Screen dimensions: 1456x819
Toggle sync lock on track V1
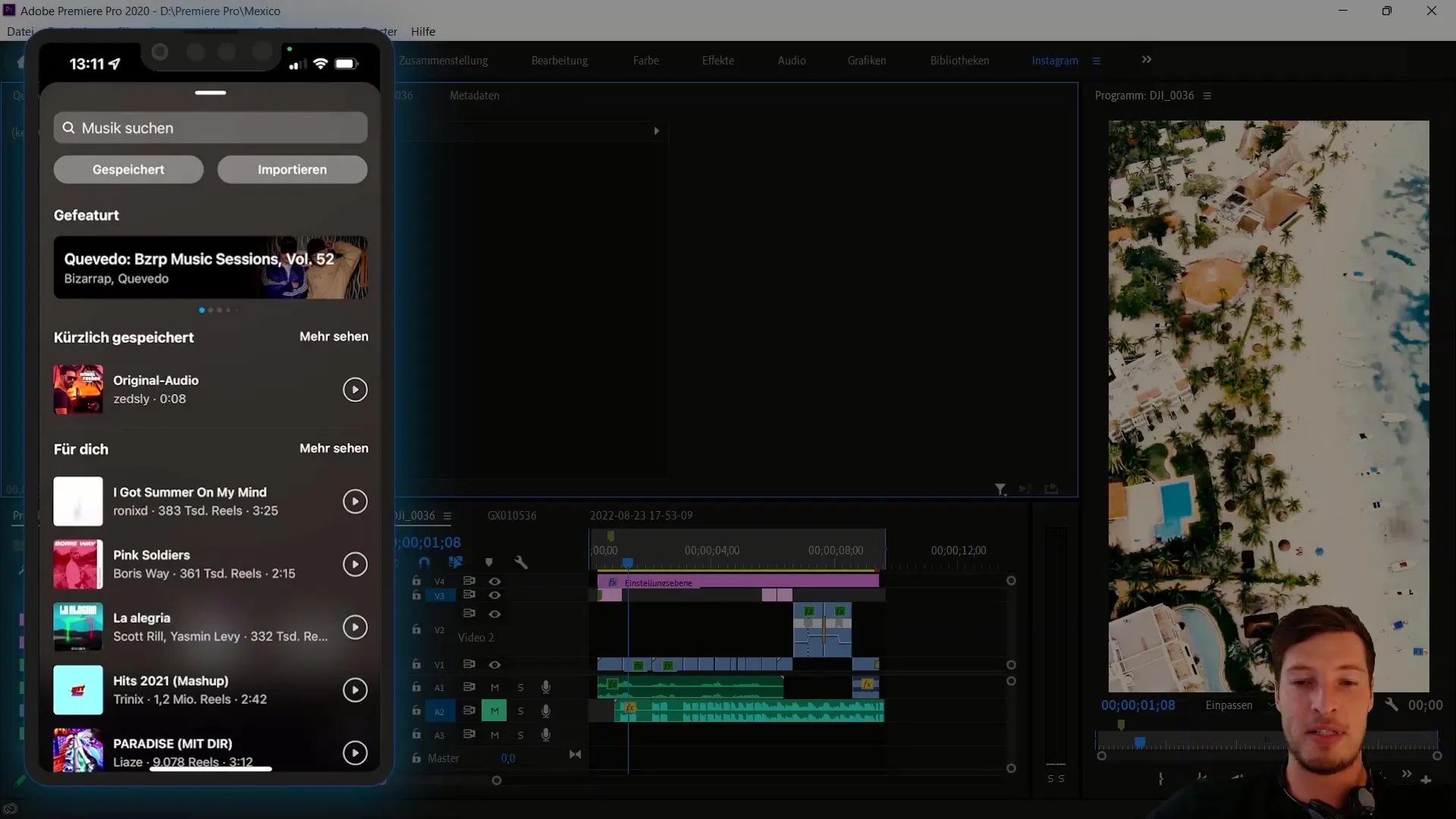(x=469, y=664)
